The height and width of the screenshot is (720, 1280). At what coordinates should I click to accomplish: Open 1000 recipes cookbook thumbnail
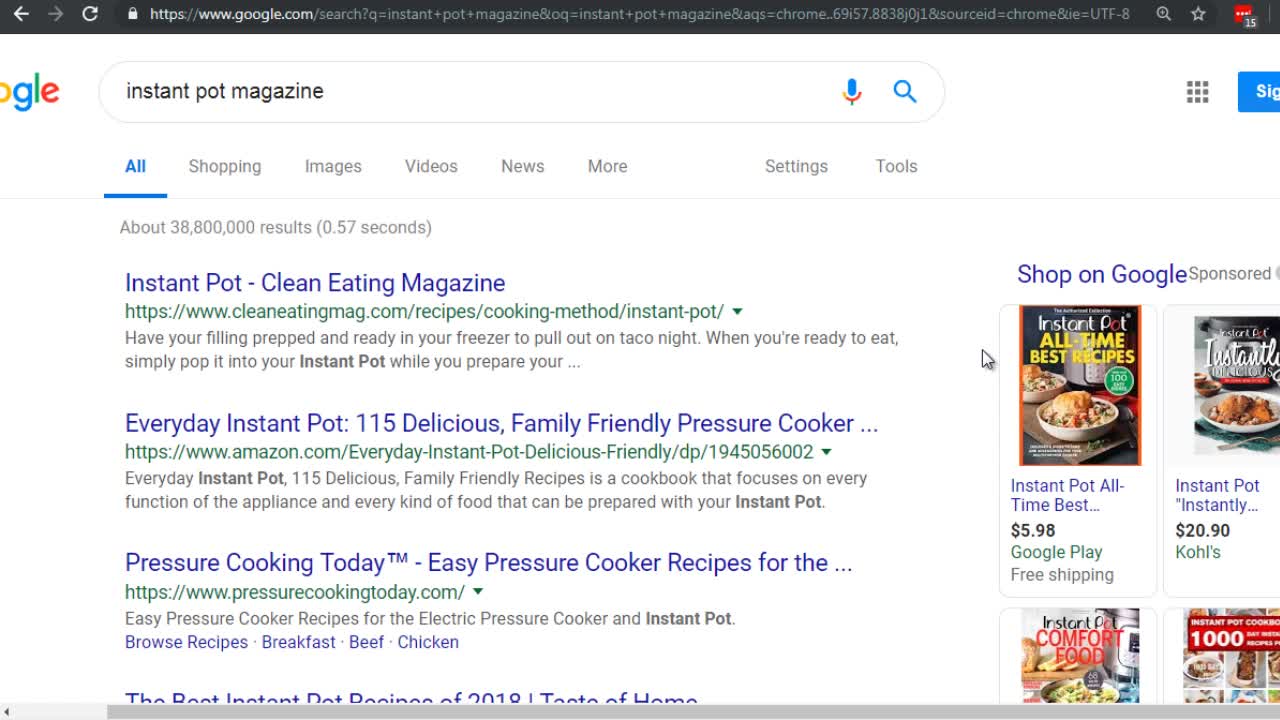click(1231, 656)
